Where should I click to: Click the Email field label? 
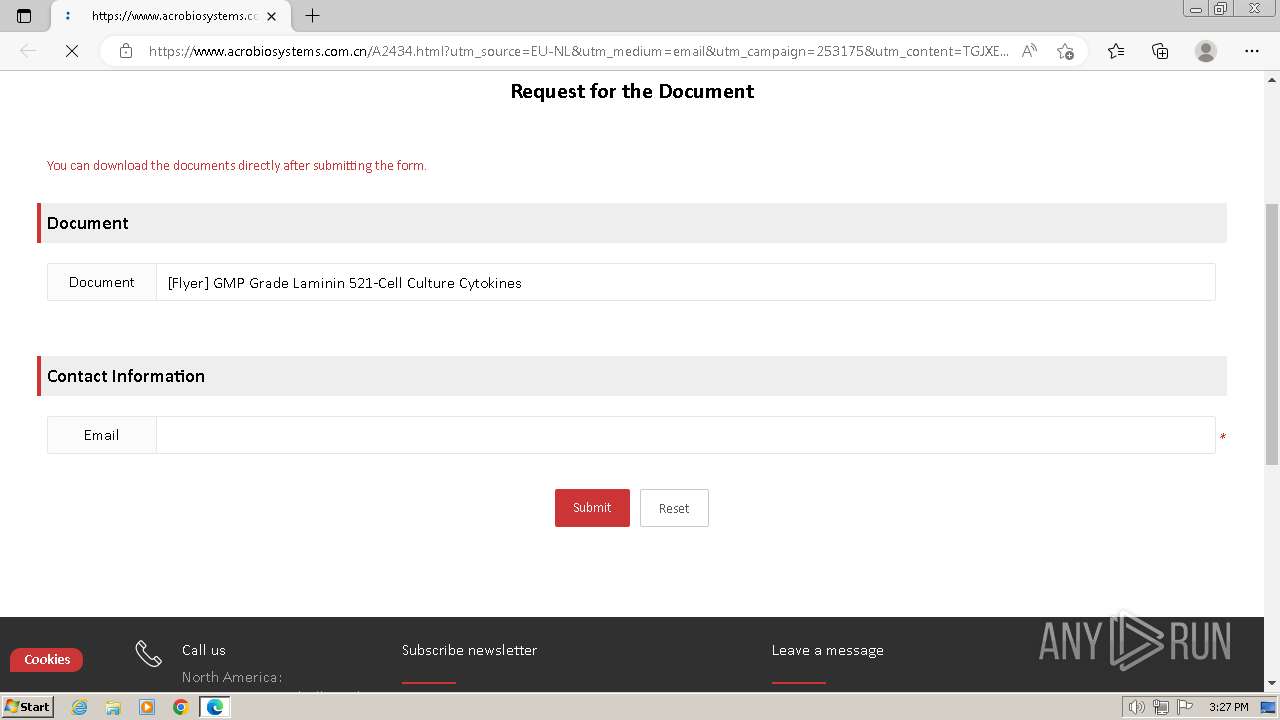(101, 435)
